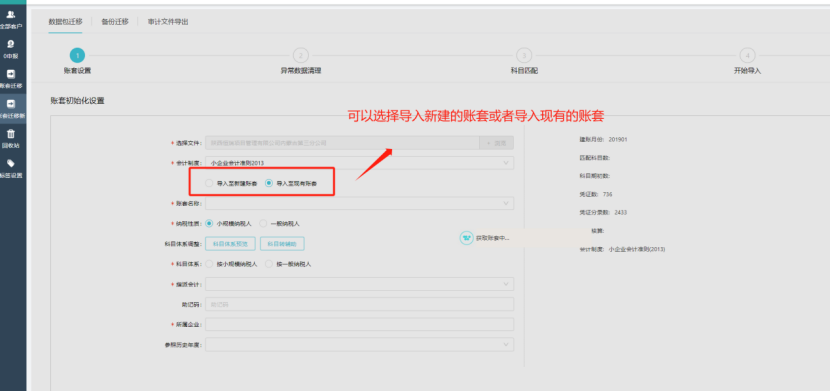Click the 科目体系预览 button
831x392 pixels.
point(230,244)
